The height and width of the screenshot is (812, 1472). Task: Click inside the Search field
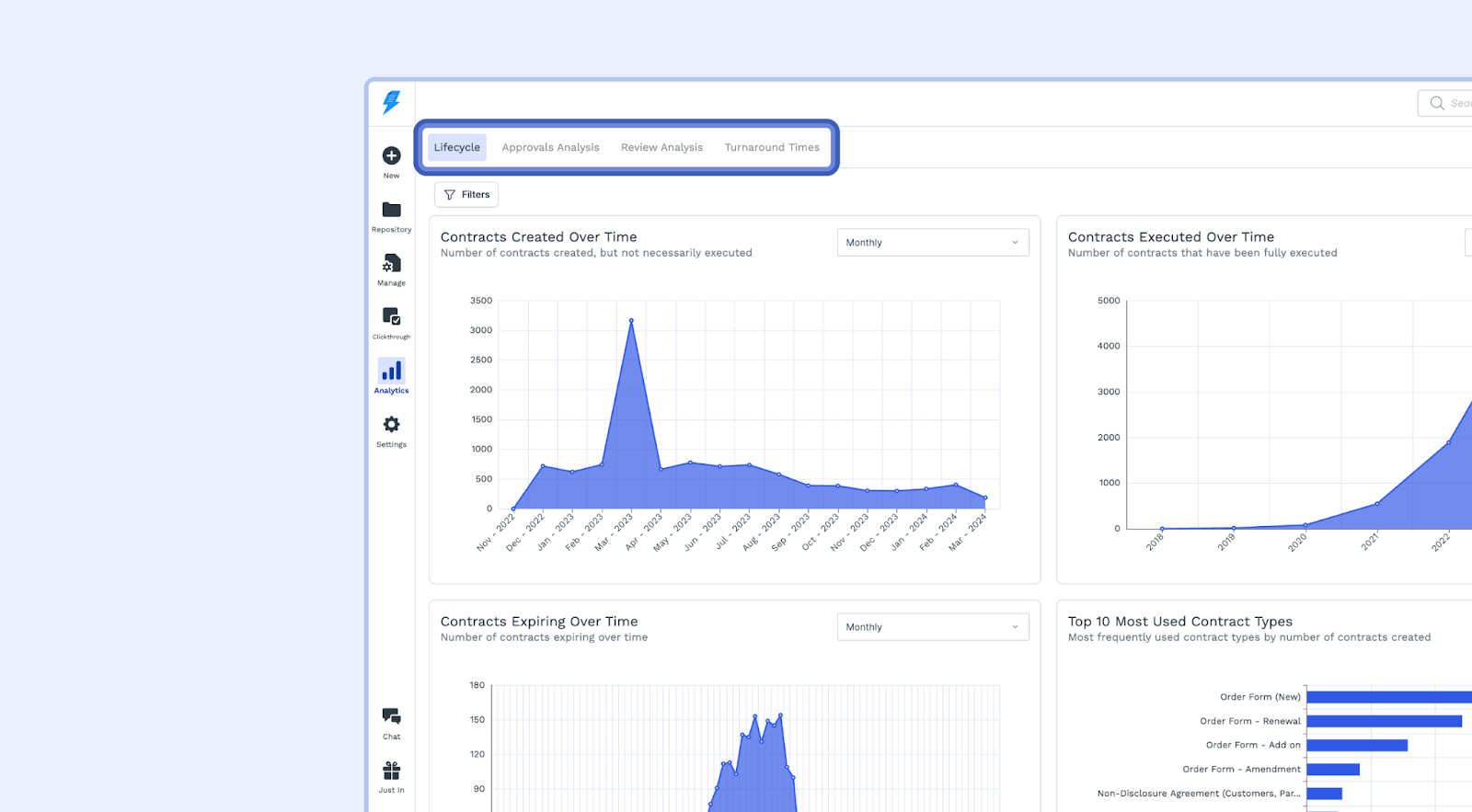[1454, 103]
